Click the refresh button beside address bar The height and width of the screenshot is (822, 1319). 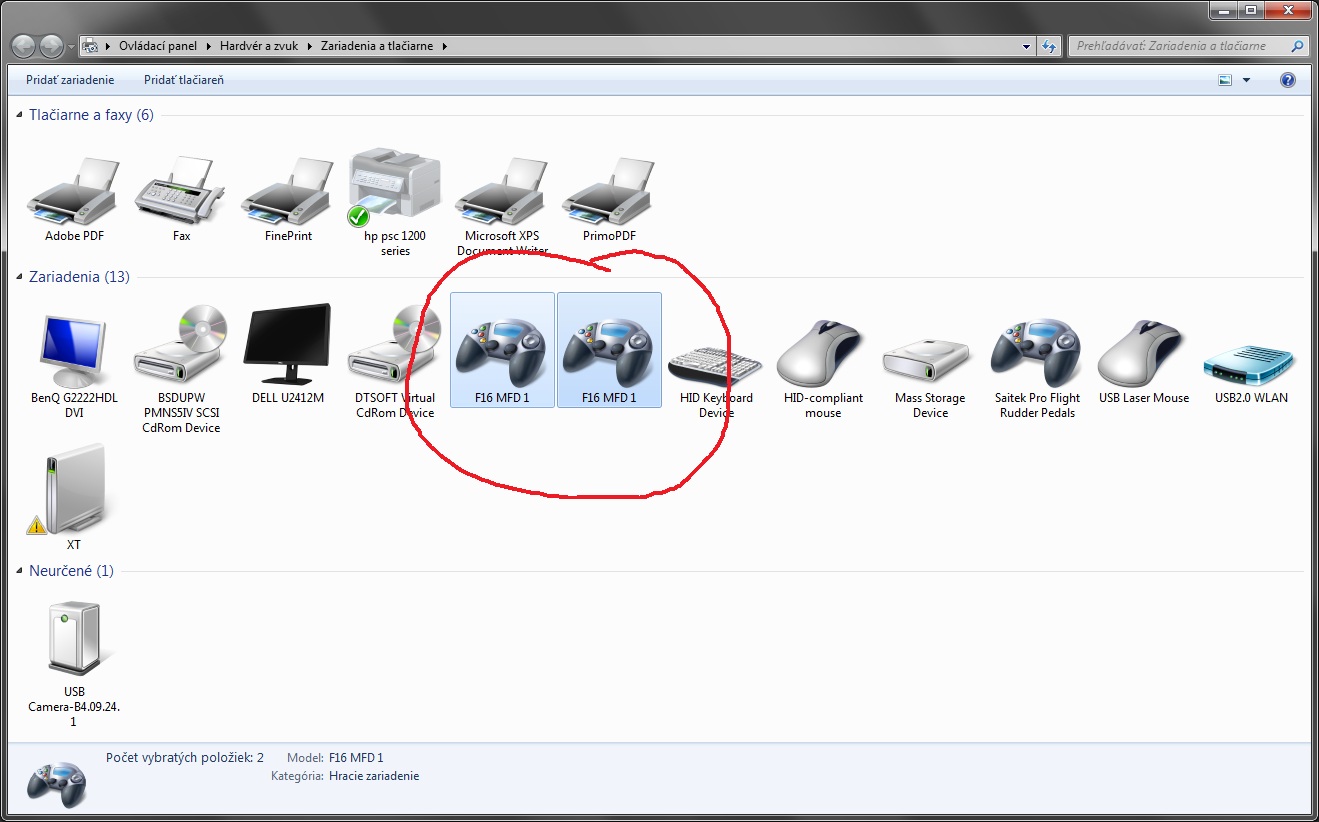pyautogui.click(x=1049, y=46)
